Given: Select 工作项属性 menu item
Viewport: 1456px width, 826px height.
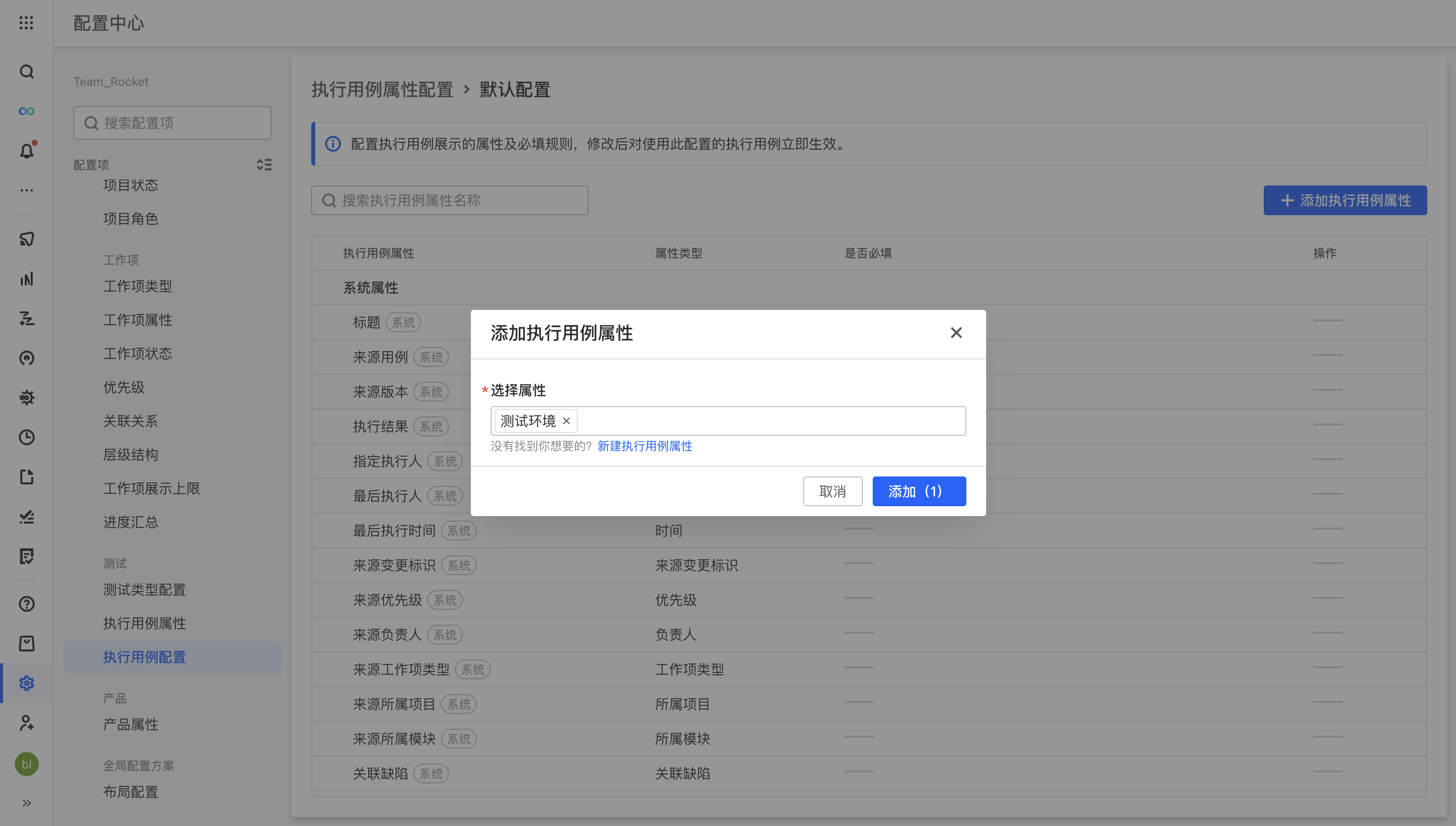Looking at the screenshot, I should point(137,320).
